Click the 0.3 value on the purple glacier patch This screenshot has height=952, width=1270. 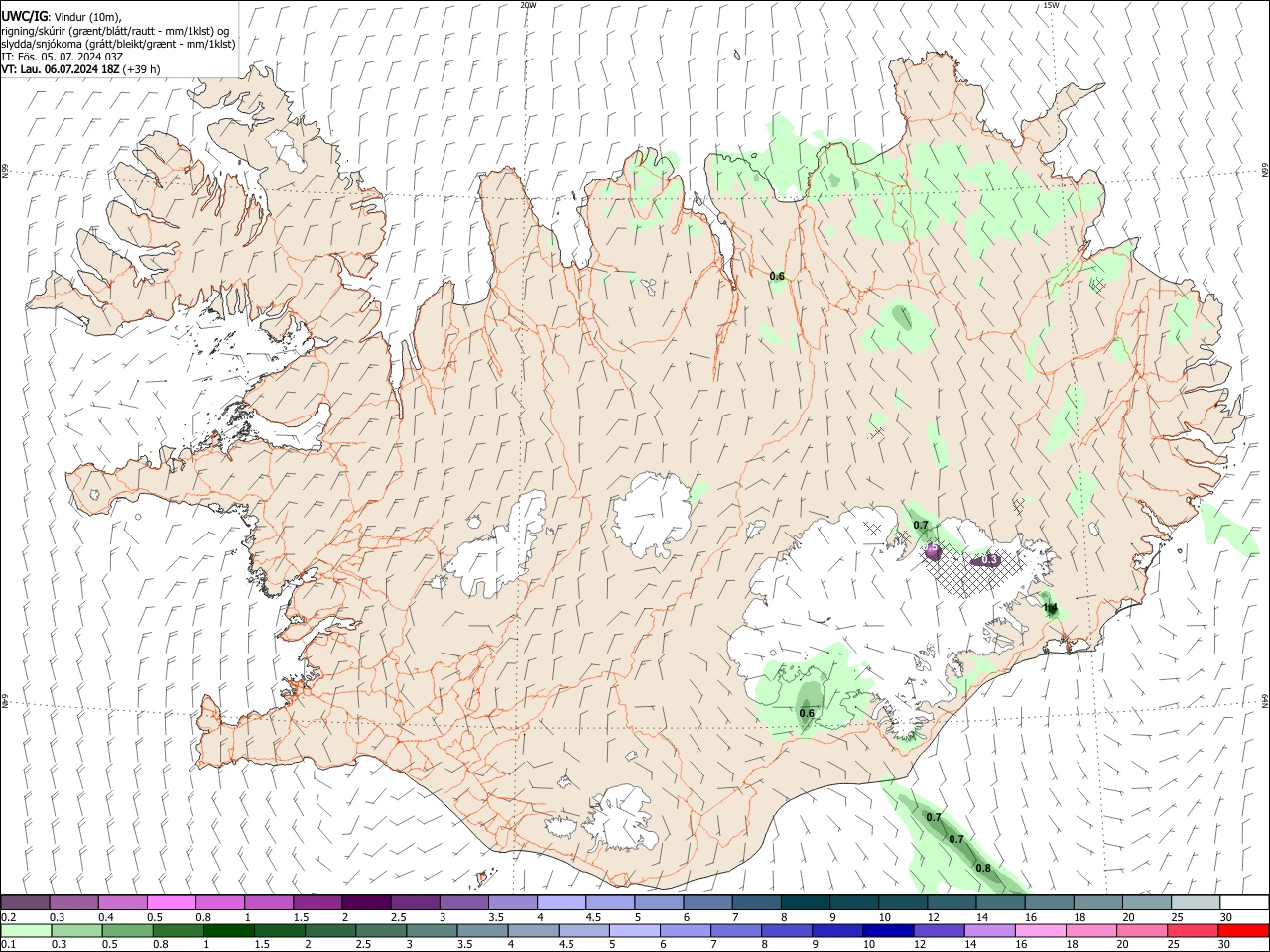pos(989,560)
